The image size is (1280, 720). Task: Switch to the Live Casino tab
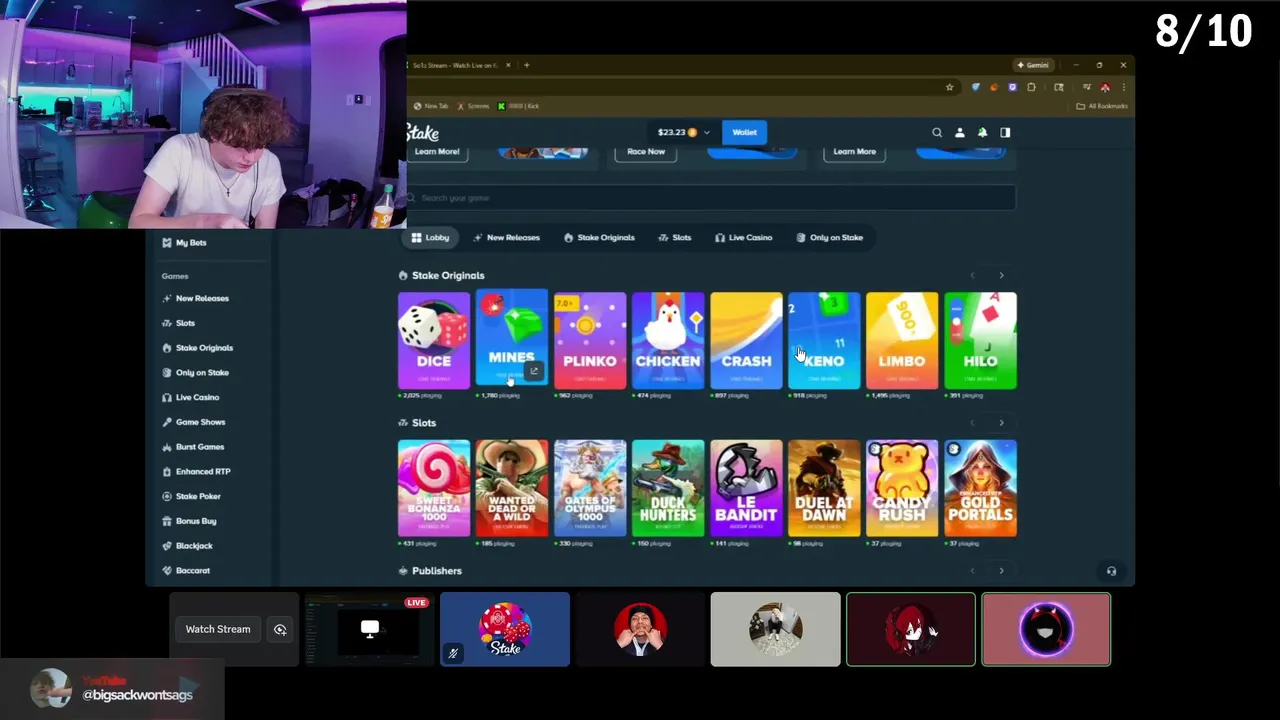click(x=744, y=238)
